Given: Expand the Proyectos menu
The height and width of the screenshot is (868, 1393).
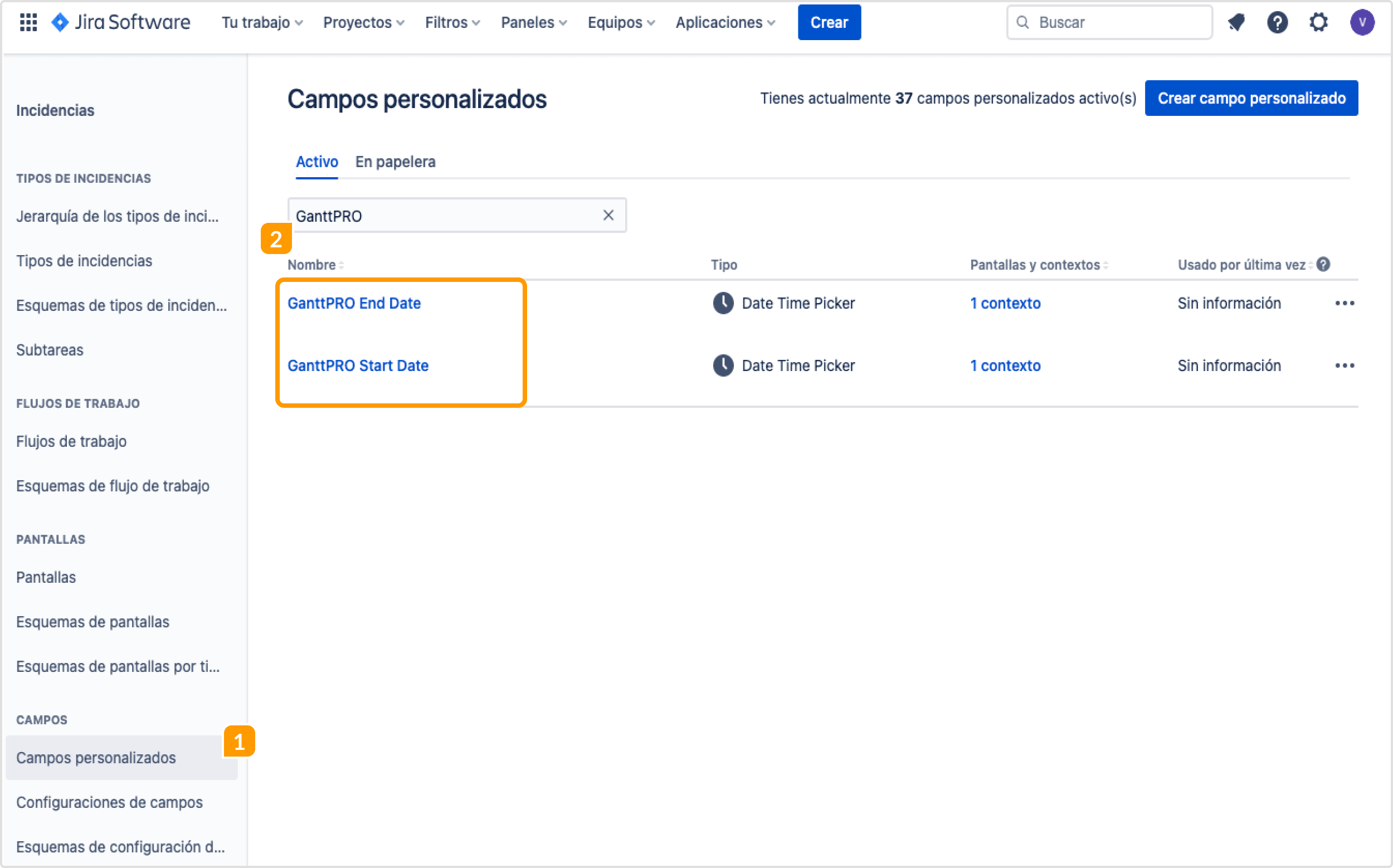Looking at the screenshot, I should coord(364,22).
